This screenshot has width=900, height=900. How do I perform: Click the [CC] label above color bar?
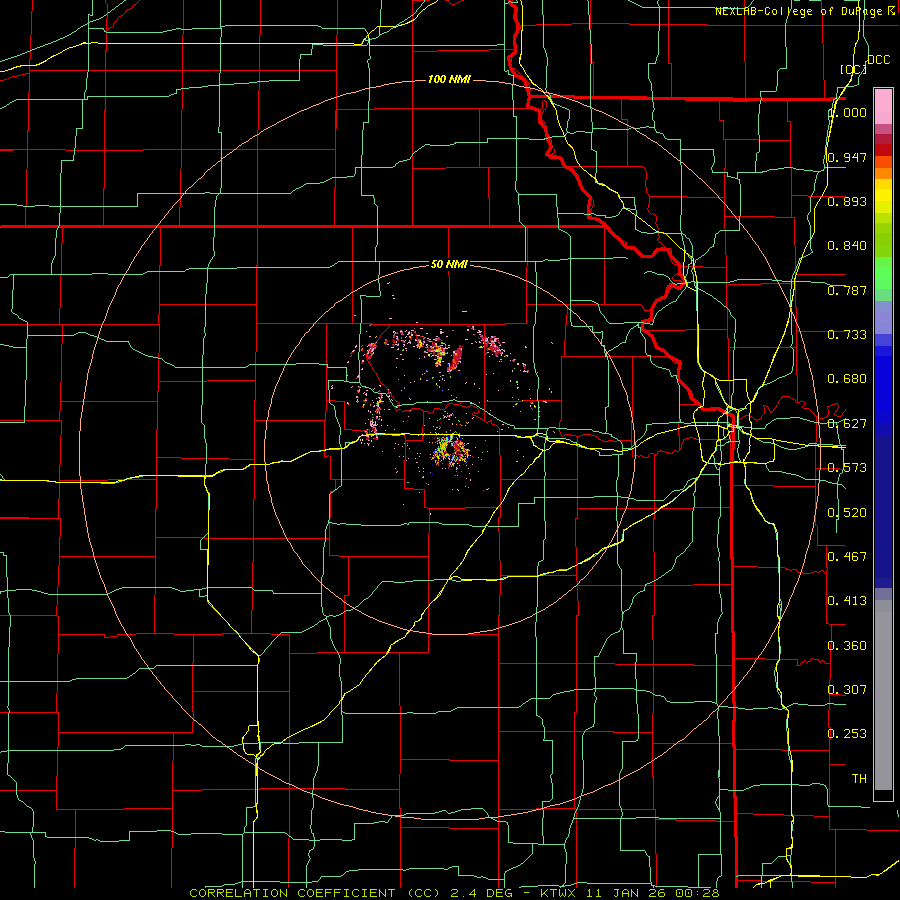click(x=854, y=69)
